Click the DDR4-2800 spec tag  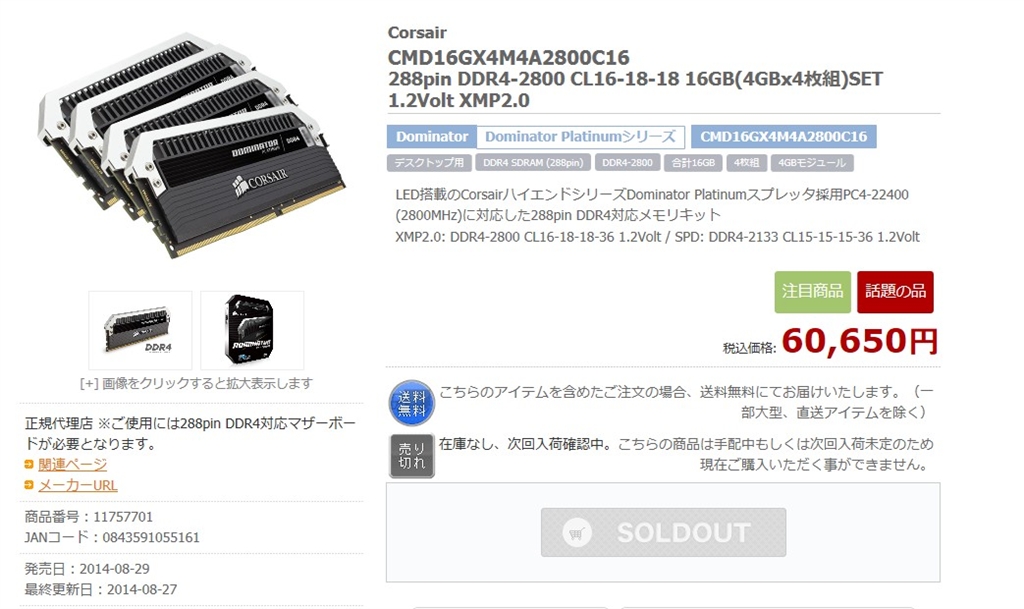tap(627, 163)
